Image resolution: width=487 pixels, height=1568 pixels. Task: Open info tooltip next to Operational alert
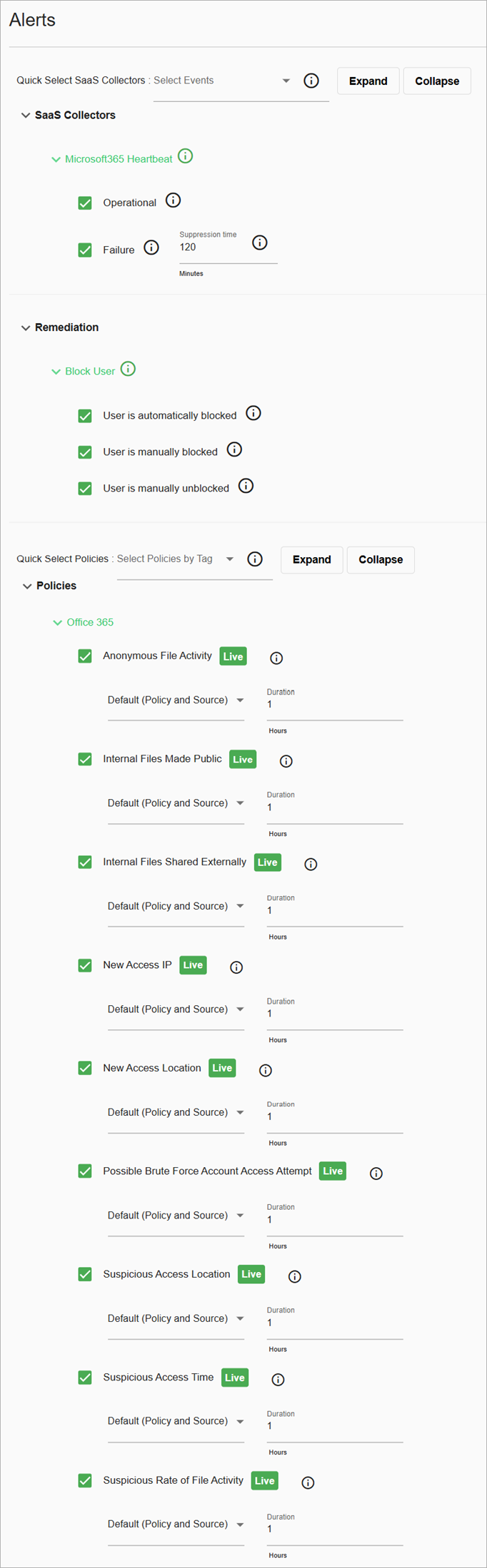pos(174,200)
